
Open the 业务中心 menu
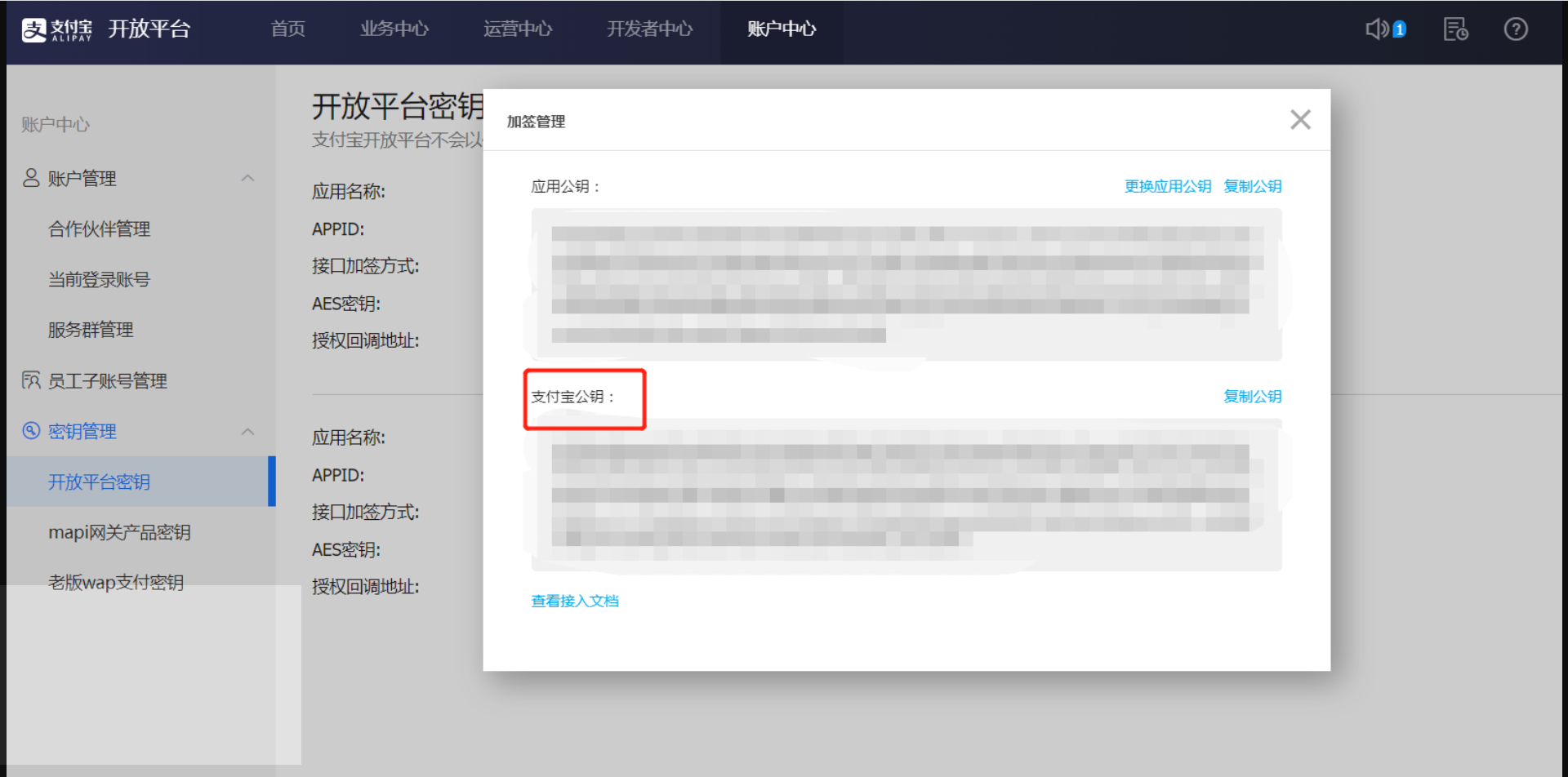(394, 29)
